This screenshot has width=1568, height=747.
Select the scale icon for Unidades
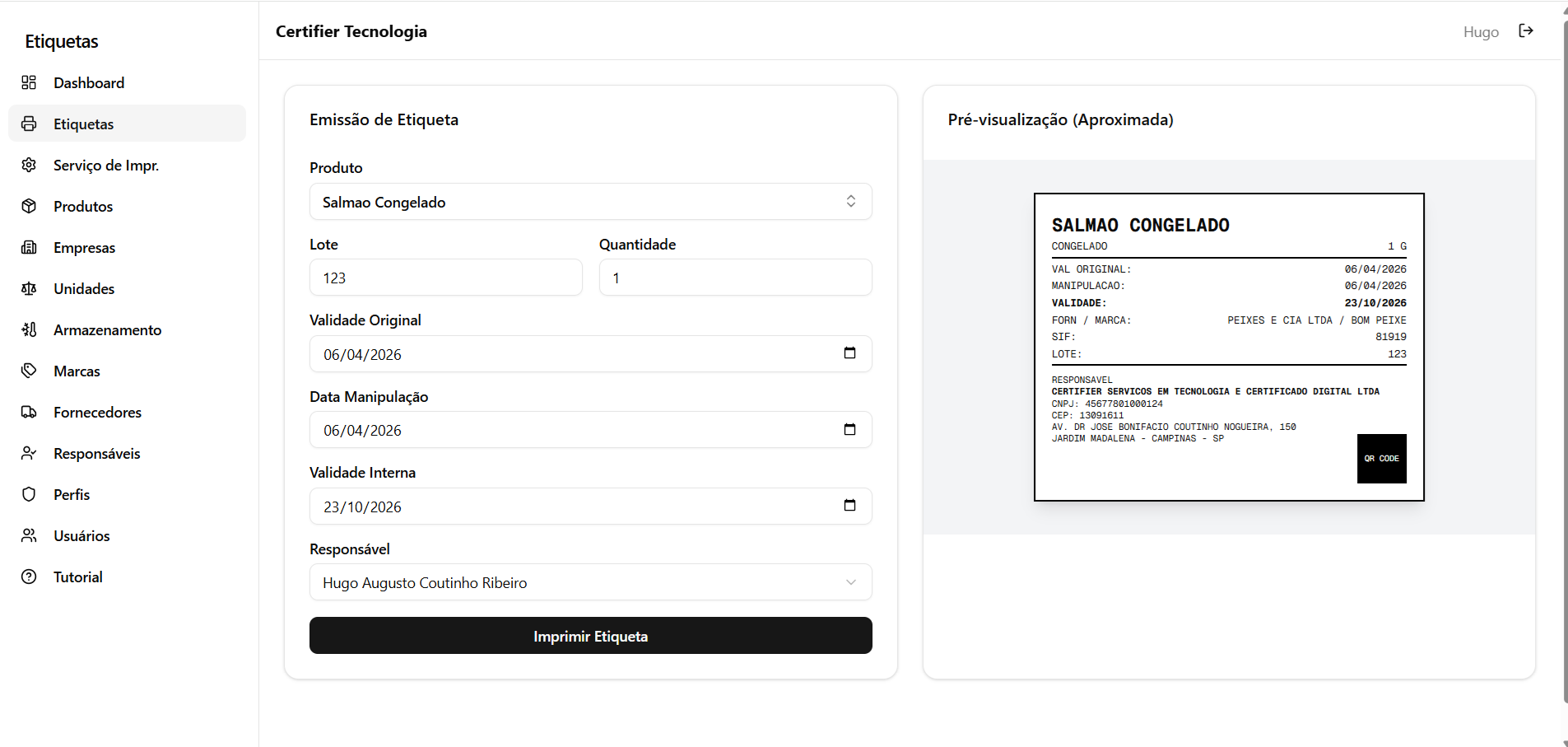[30, 288]
